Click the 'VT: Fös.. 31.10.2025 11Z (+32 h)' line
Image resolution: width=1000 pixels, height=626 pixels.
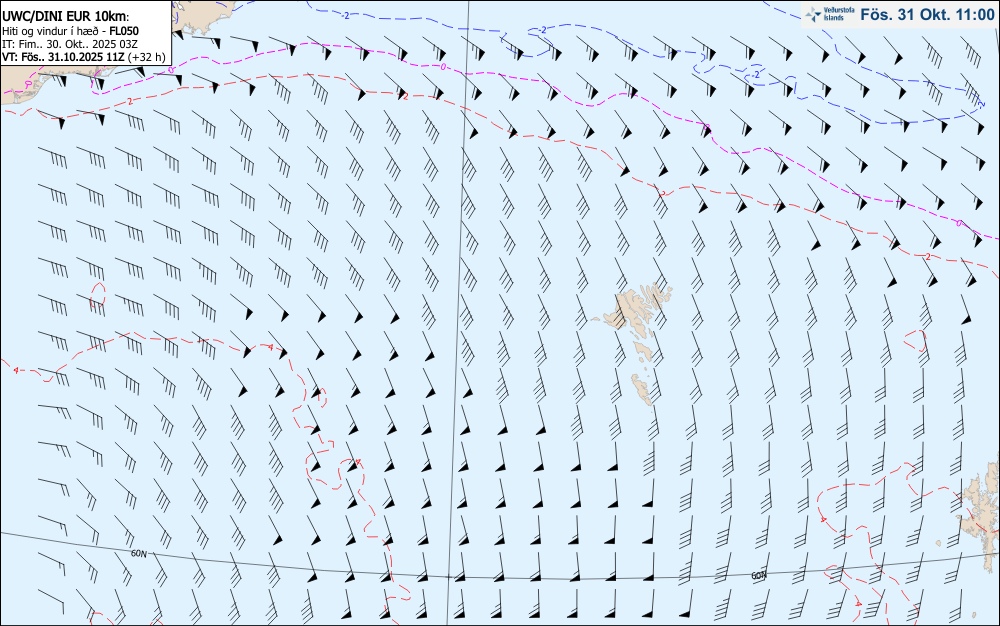[x=84, y=57]
